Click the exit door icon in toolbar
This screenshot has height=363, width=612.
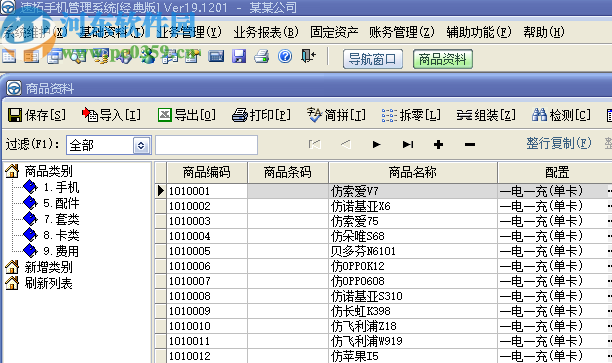pyautogui.click(x=308, y=56)
